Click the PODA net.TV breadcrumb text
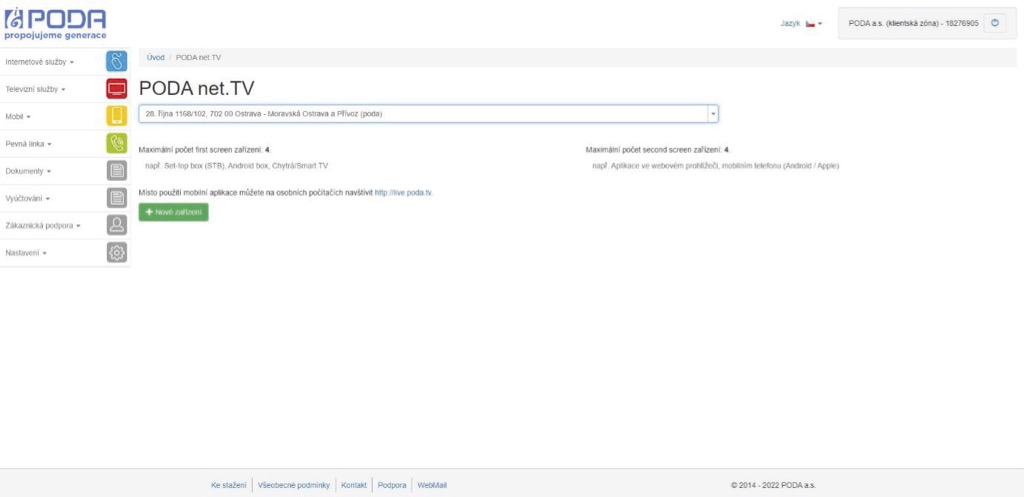This screenshot has height=497, width=1024. point(199,57)
